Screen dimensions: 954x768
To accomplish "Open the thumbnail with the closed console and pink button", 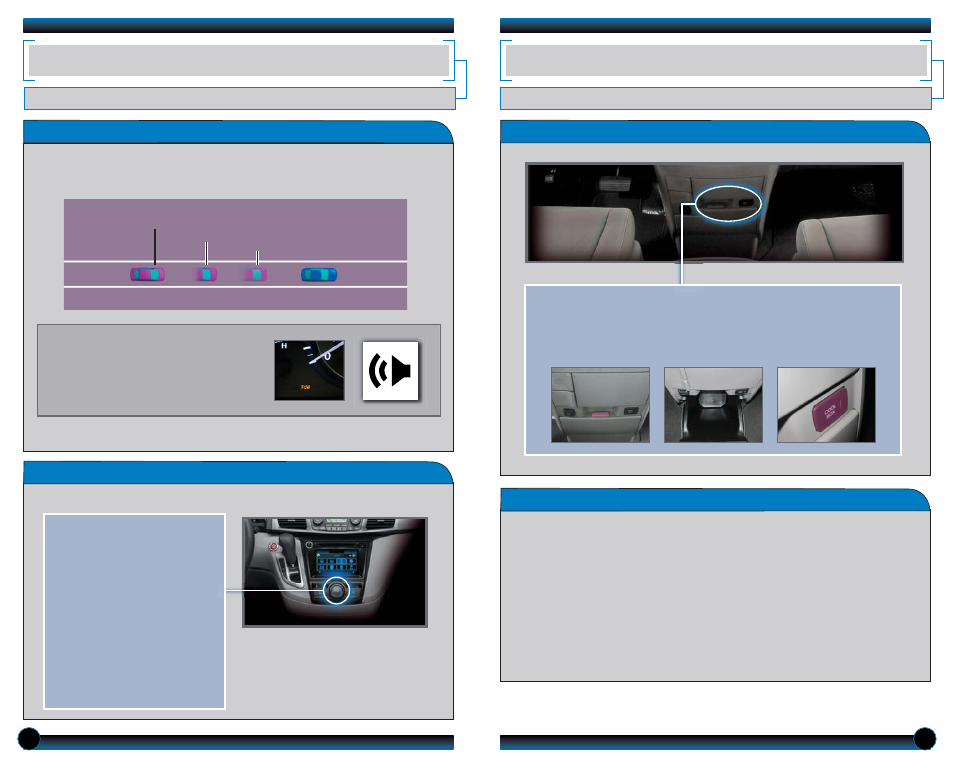I will [600, 405].
